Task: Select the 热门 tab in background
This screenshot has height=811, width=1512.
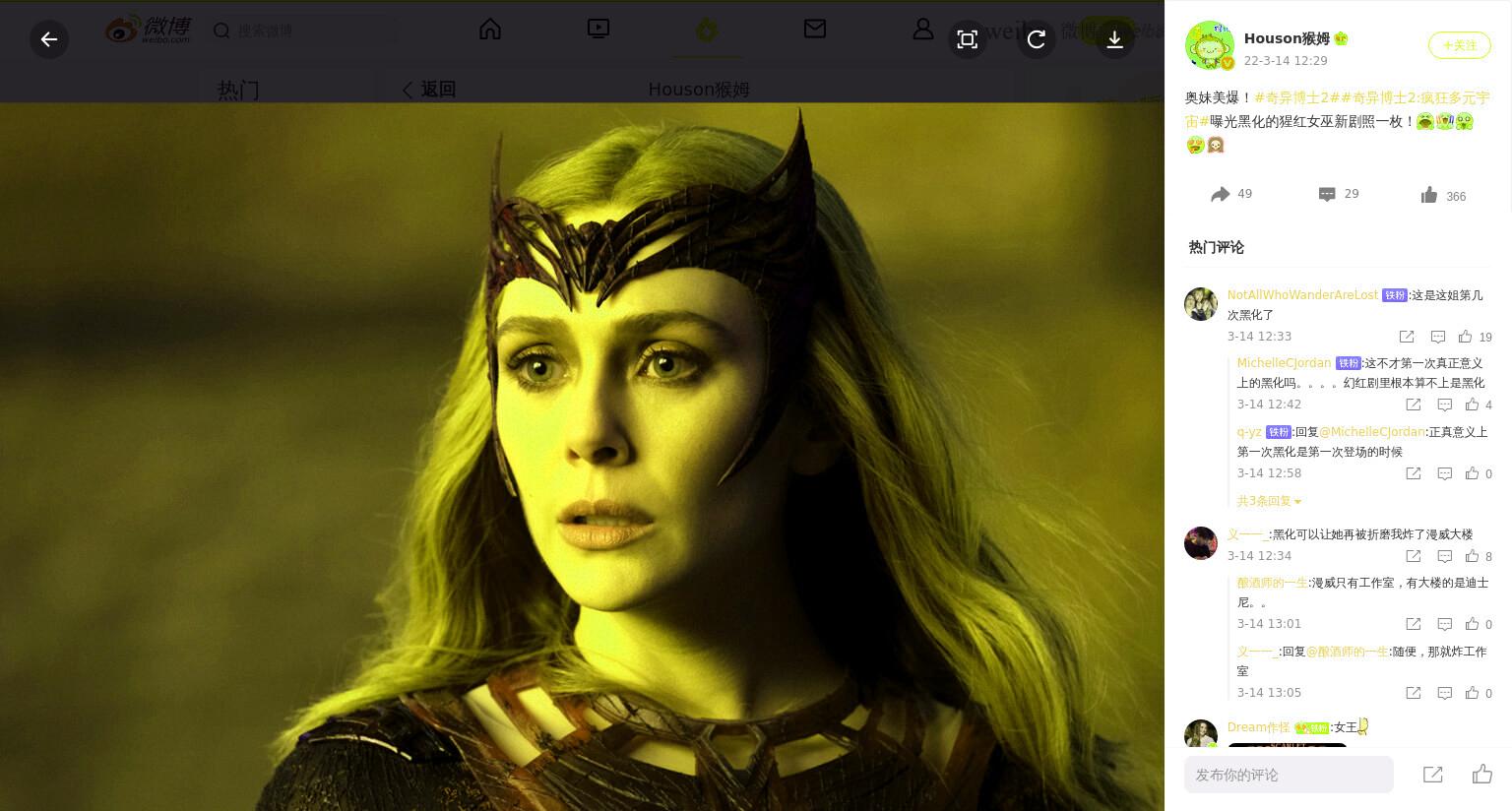Action: 238,91
